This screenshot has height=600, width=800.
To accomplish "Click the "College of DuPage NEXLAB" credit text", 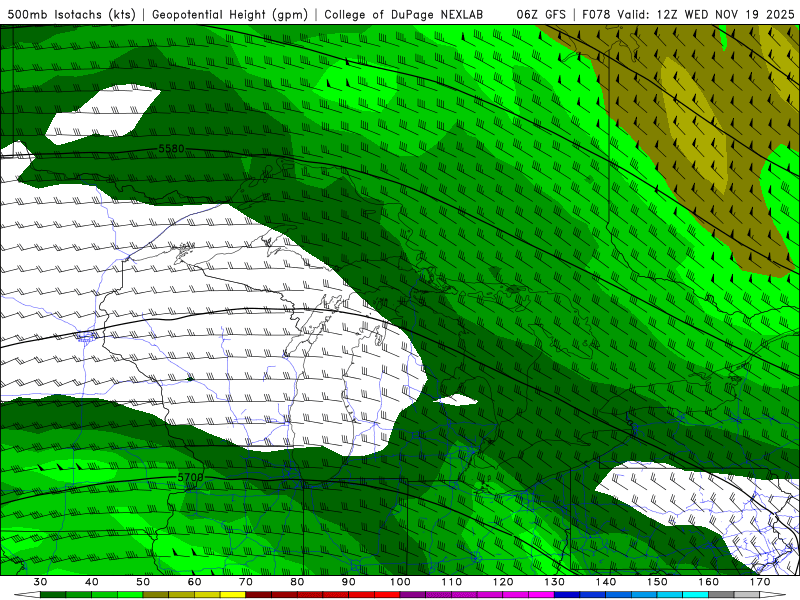I will pyautogui.click(x=403, y=14).
